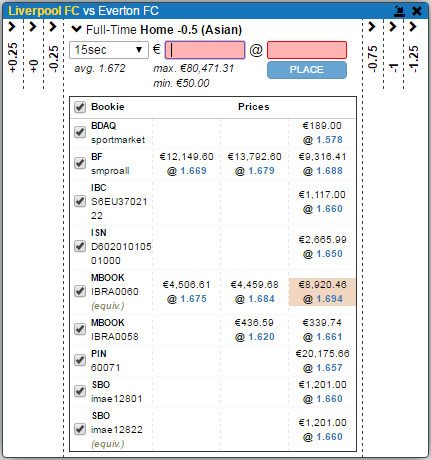The height and width of the screenshot is (460, 431).
Task: Click the €9,316.41 BF amount
Action: (x=322, y=157)
